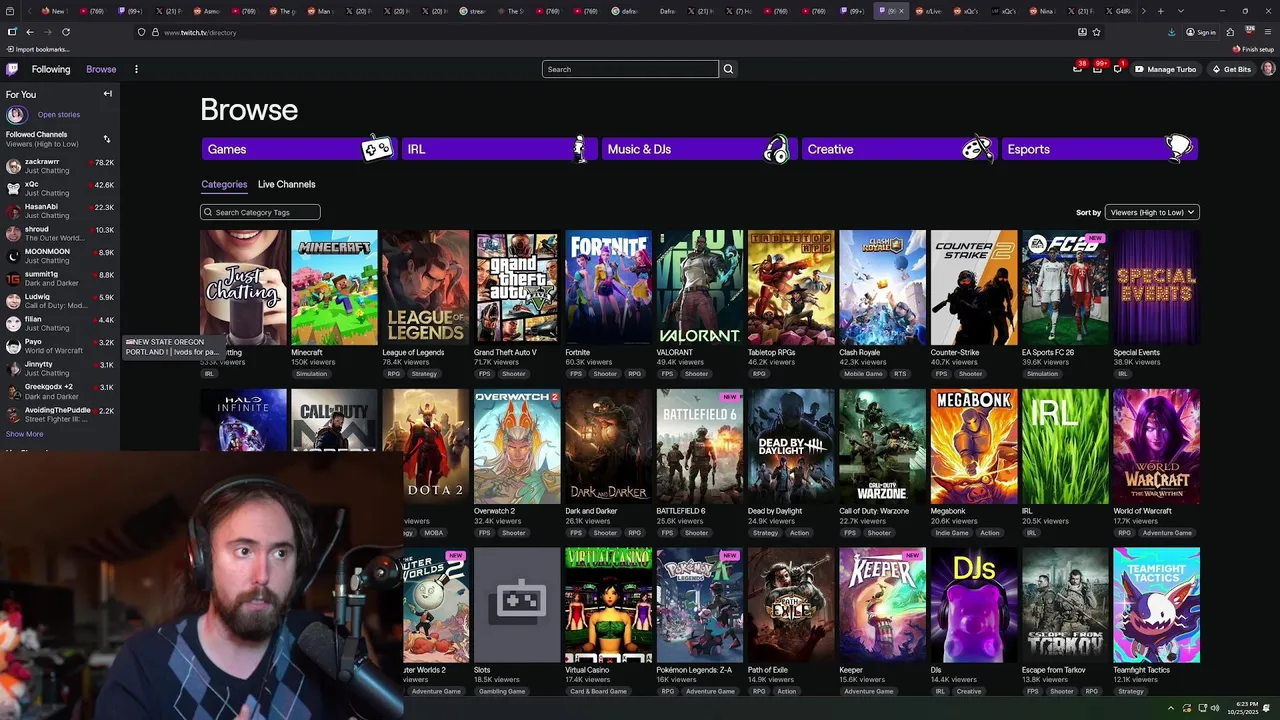Click the Creative category banner

pos(898,149)
